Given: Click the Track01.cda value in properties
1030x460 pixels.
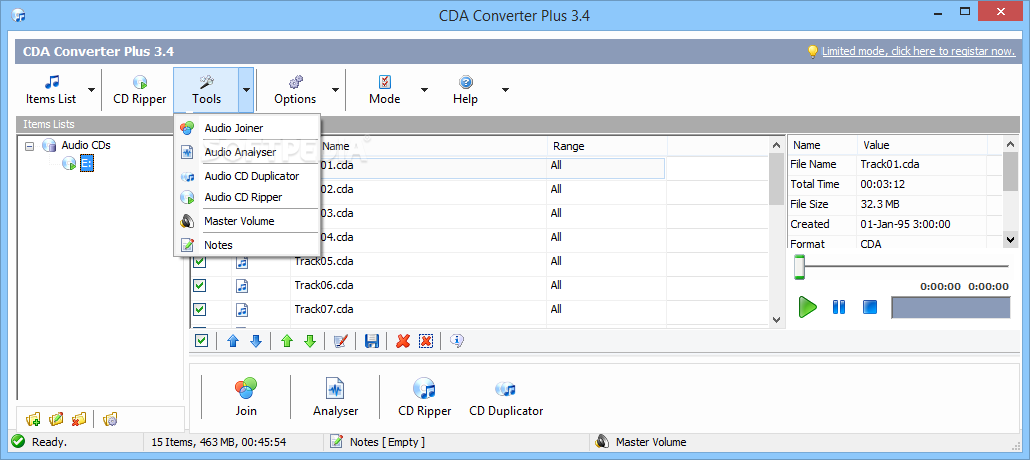Looking at the screenshot, I should (x=890, y=164).
